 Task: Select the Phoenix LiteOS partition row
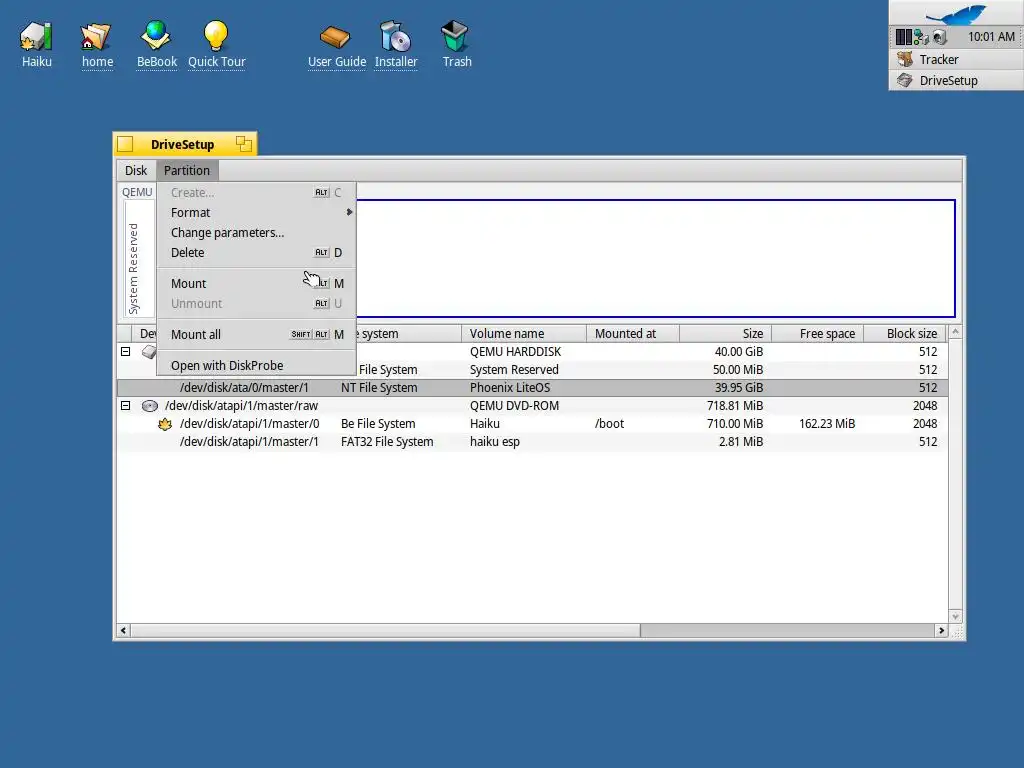tap(532, 388)
